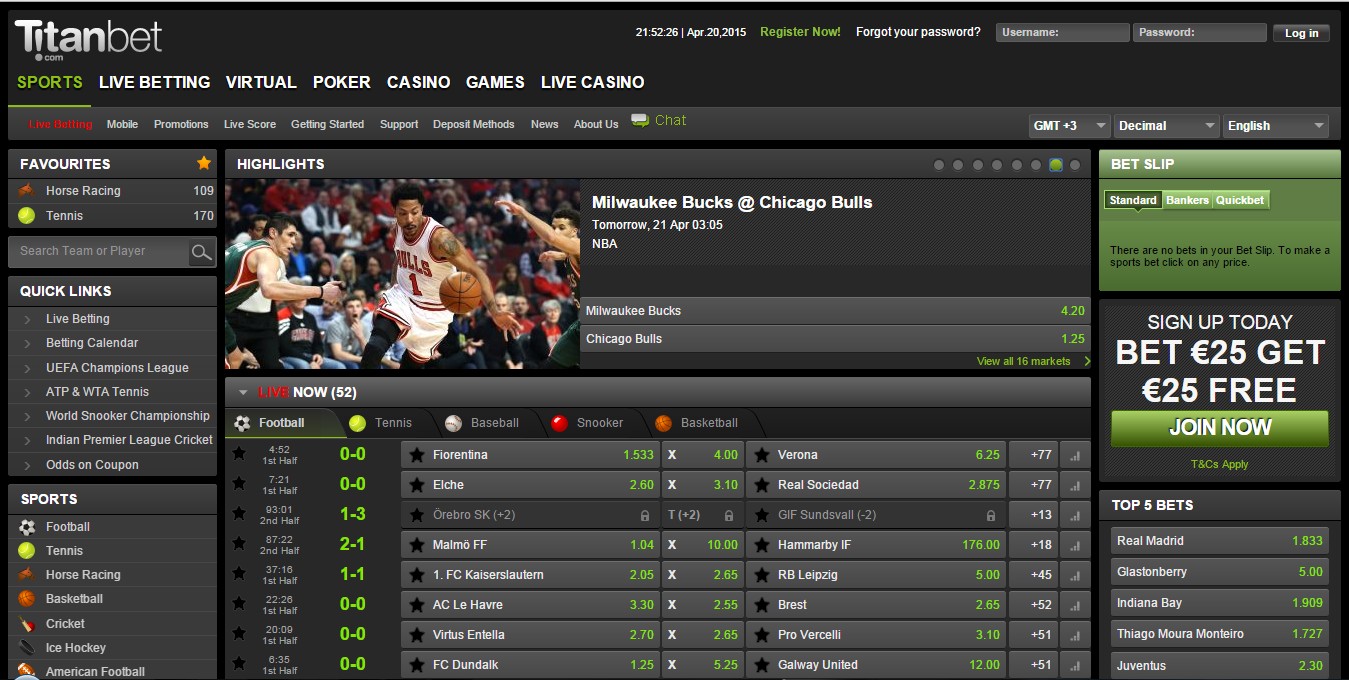This screenshot has width=1349, height=680.
Task: Toggle star beside Verona team
Action: click(762, 455)
